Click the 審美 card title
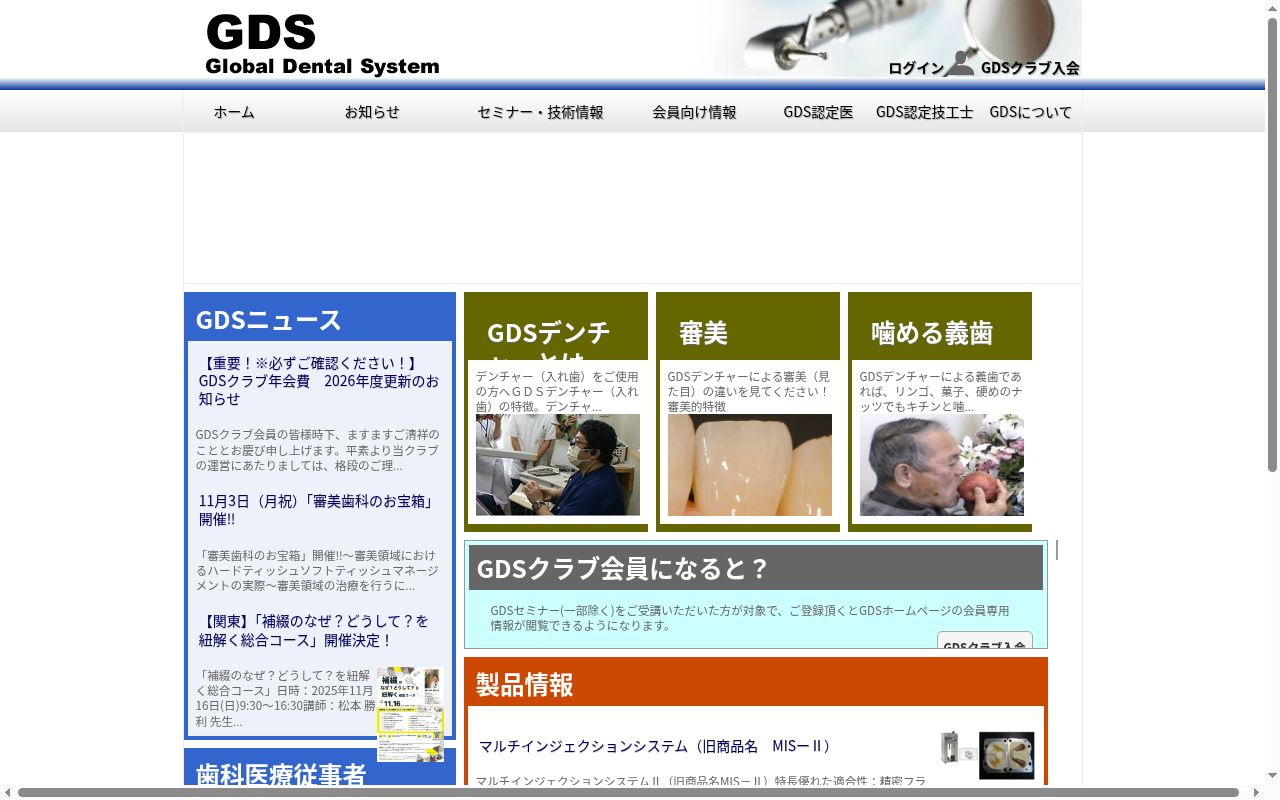This screenshot has width=1280, height=800. [703, 333]
